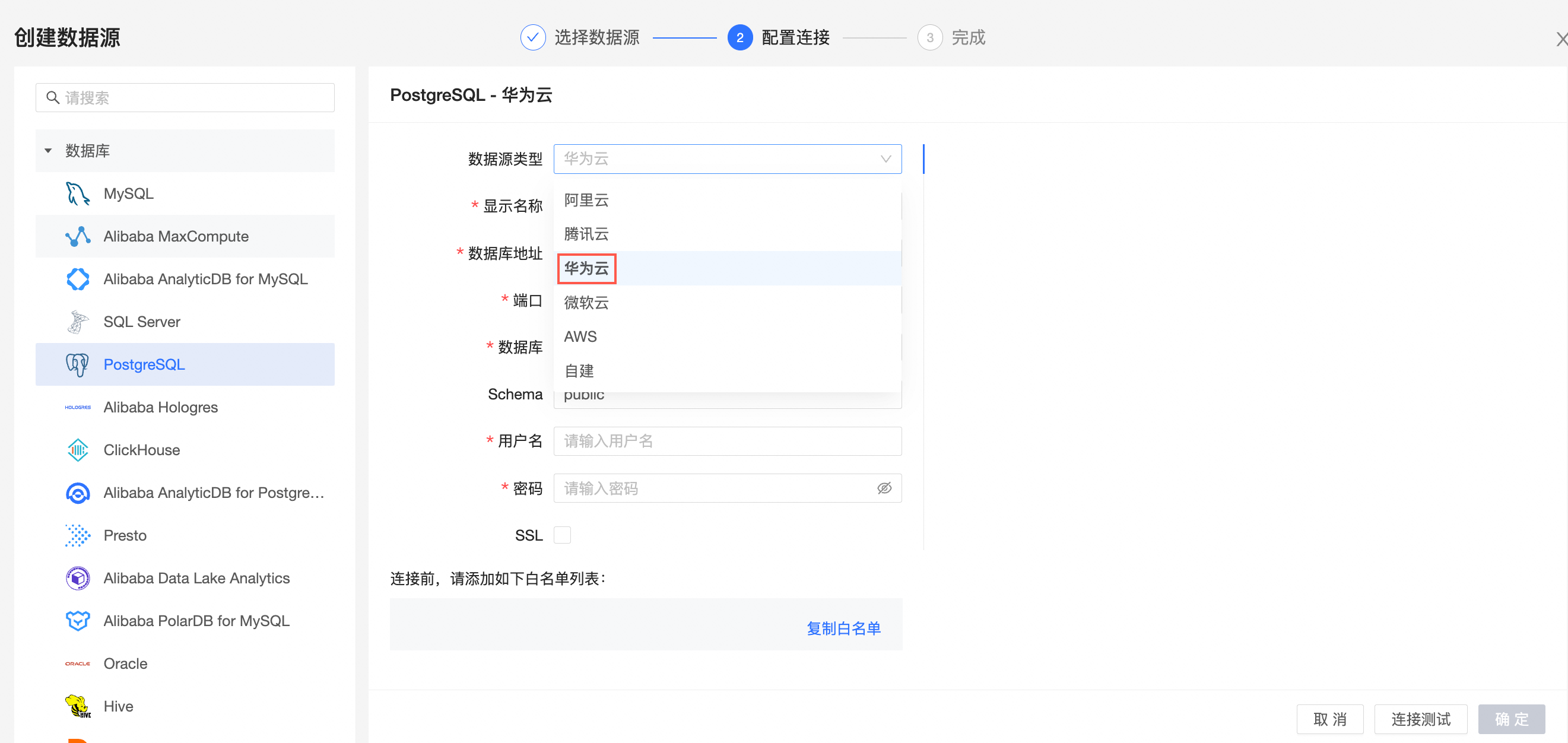Click the step 2 circle indicator
The image size is (1568, 743).
point(739,38)
